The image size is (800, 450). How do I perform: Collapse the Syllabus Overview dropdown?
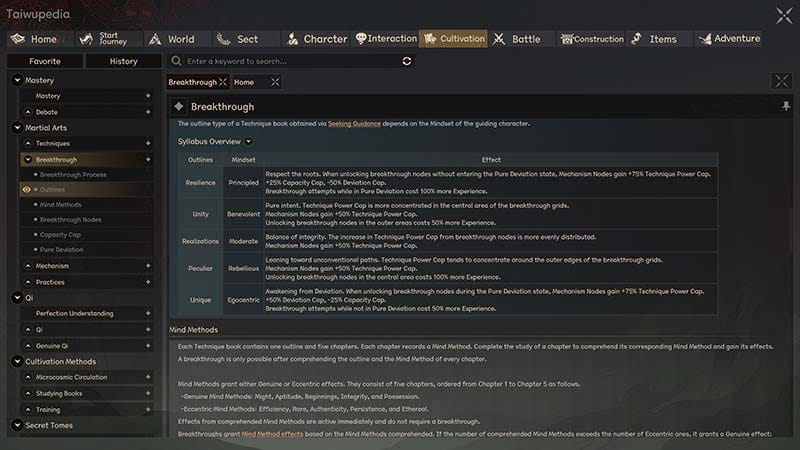pyautogui.click(x=248, y=141)
